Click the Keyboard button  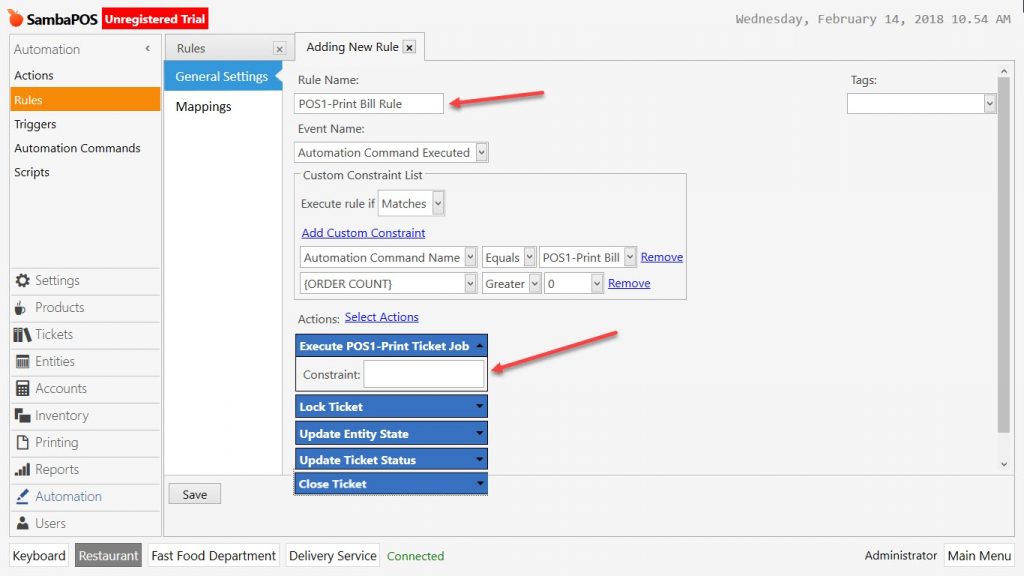(x=39, y=556)
